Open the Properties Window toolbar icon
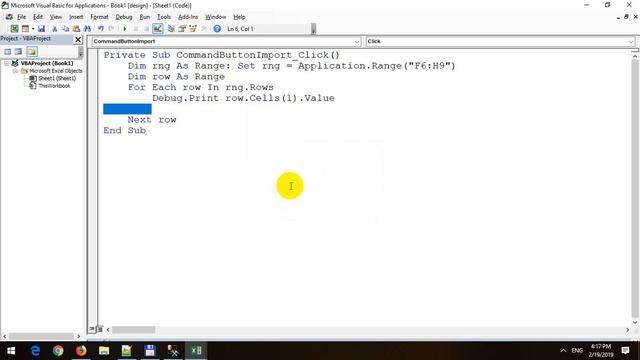 (182, 29)
